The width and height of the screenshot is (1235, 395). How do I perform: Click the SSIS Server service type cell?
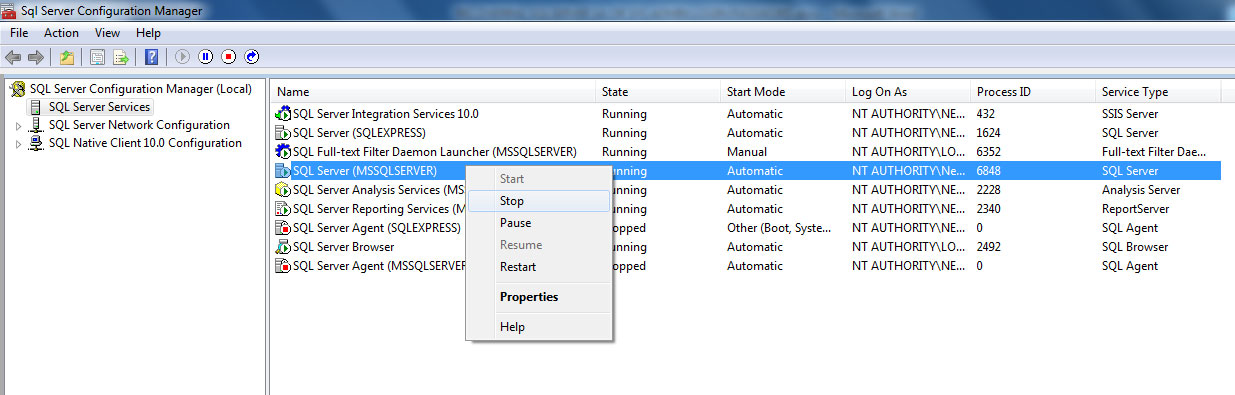(1130, 114)
